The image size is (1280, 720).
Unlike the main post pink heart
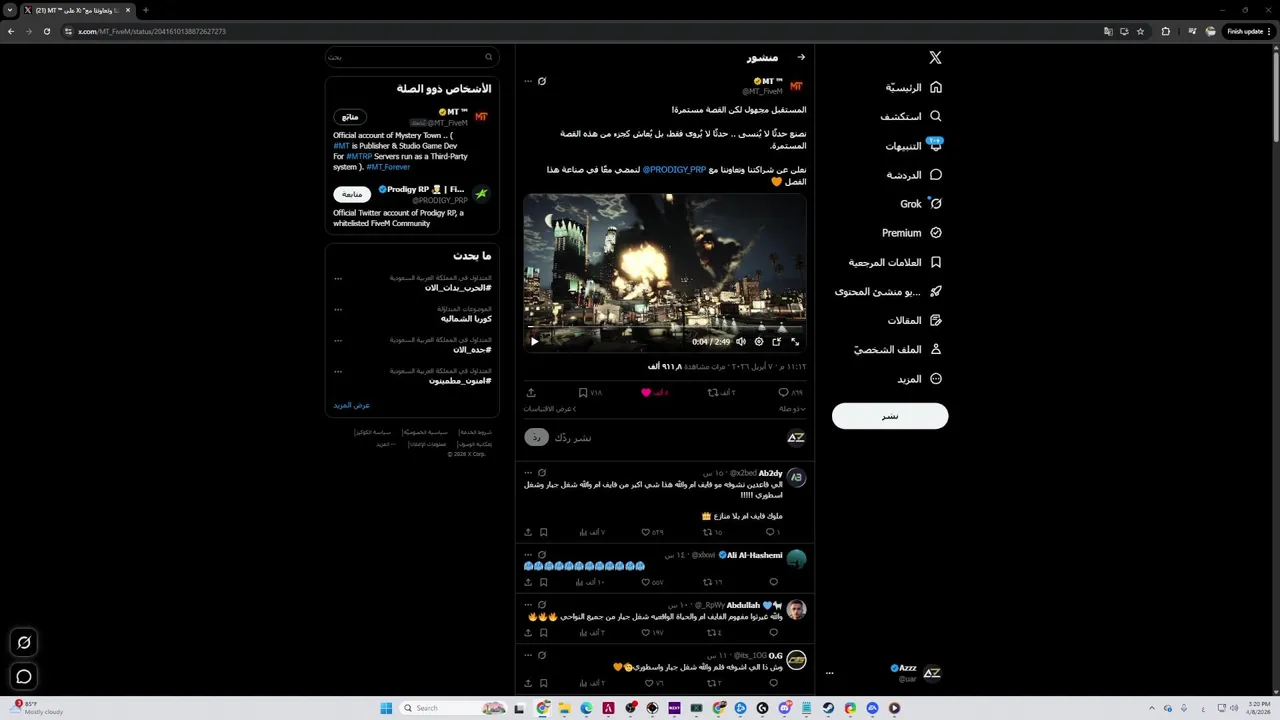tap(646, 393)
